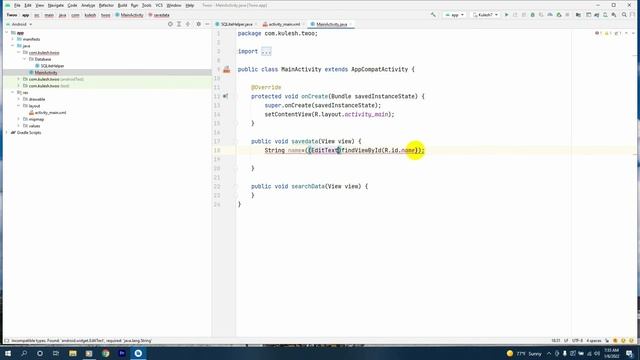Open the Navigate menu
Image resolution: width=640 pixels, height=360 pixels.
(56, 5)
